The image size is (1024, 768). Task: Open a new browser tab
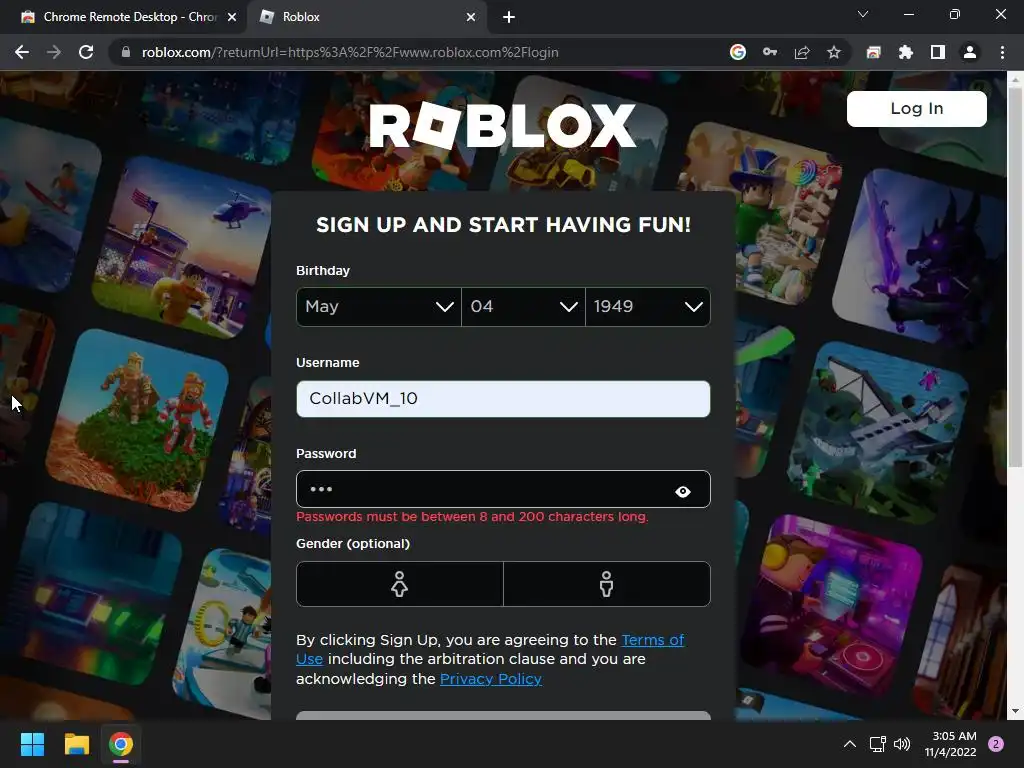coord(509,17)
